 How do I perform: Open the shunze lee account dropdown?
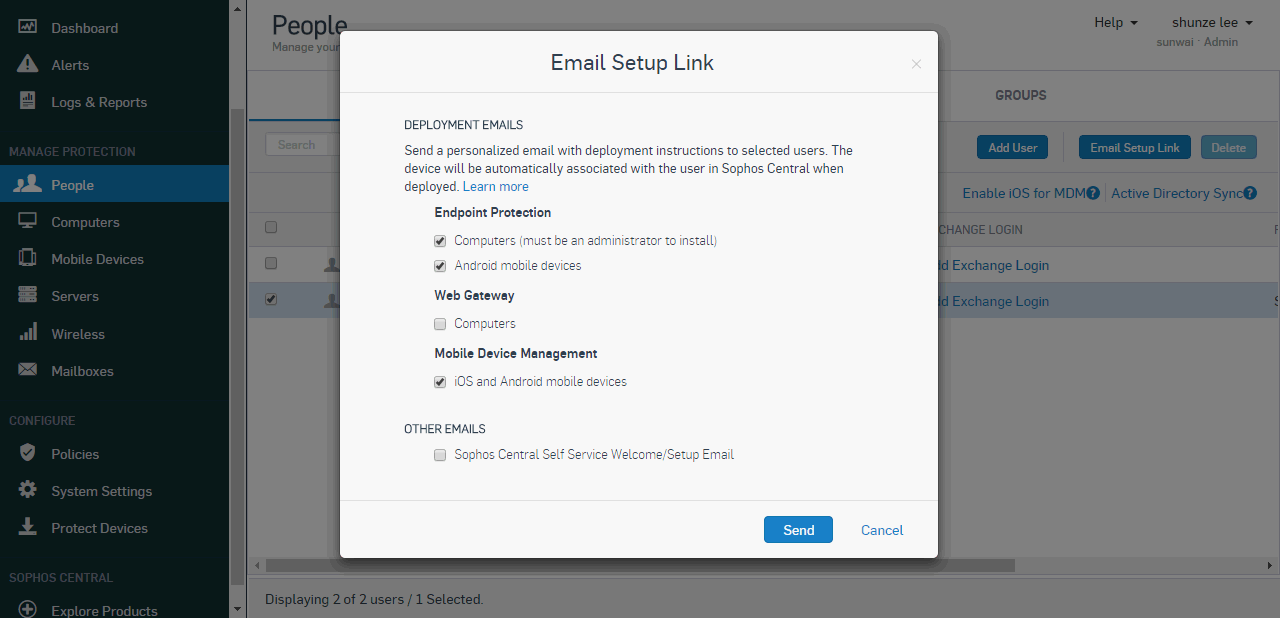coord(1212,22)
